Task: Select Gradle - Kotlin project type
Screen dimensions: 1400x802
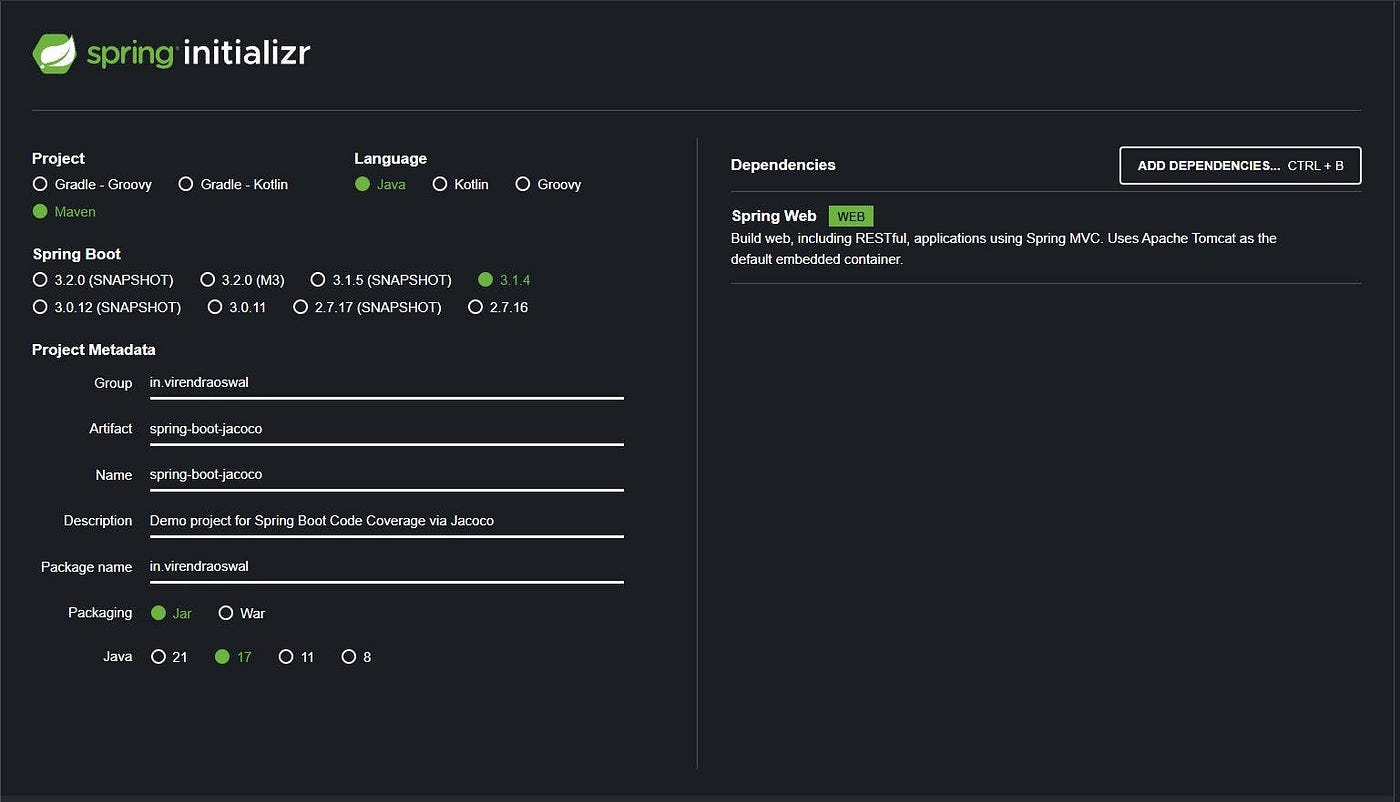Action: 233,184
